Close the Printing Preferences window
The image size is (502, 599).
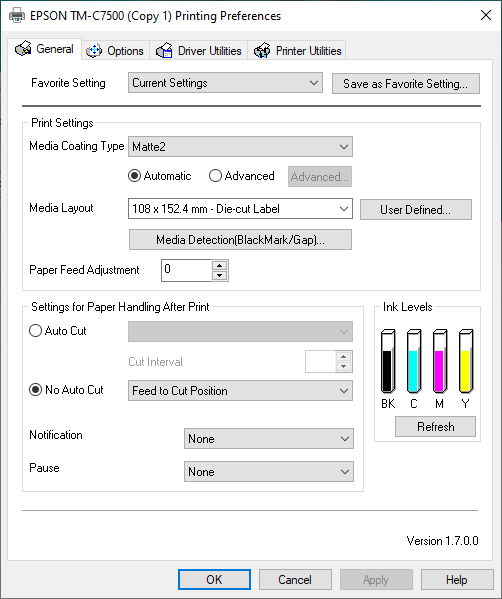pos(486,15)
